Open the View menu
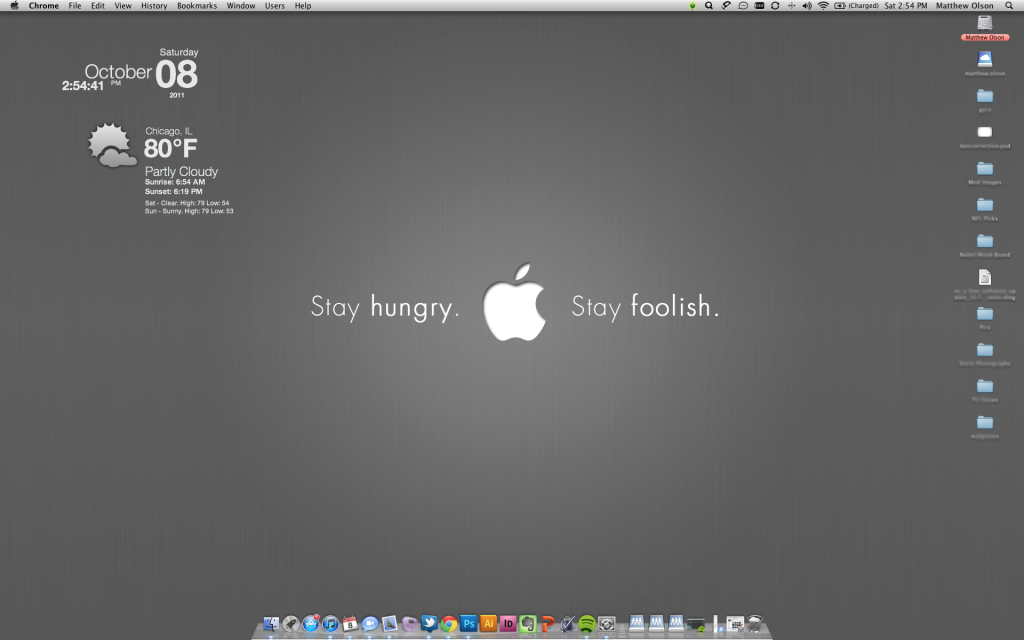The image size is (1024, 640). click(123, 5)
